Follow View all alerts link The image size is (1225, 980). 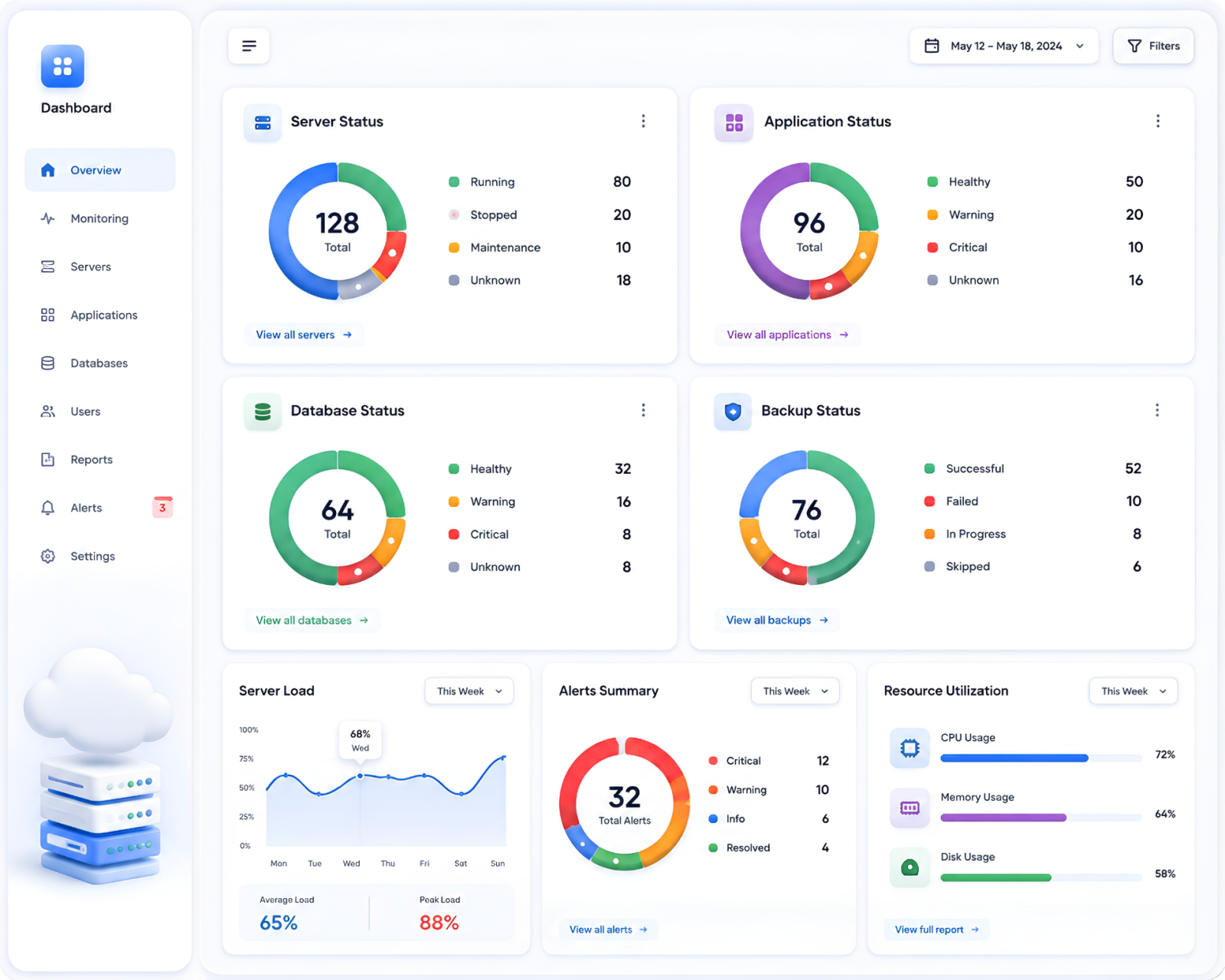click(609, 929)
